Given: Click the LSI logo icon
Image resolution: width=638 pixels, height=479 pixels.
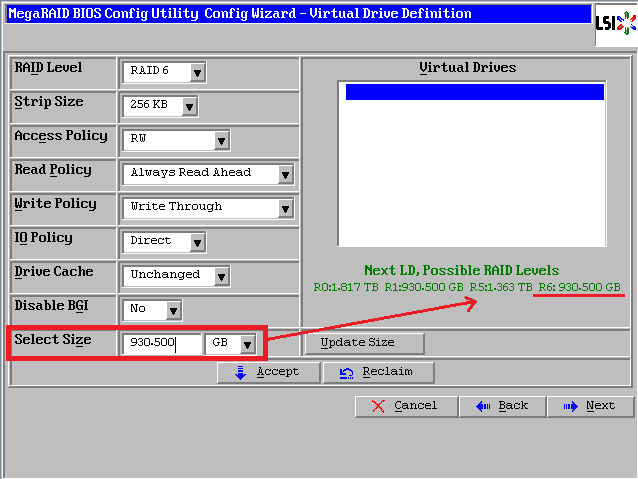Looking at the screenshot, I should [x=614, y=23].
